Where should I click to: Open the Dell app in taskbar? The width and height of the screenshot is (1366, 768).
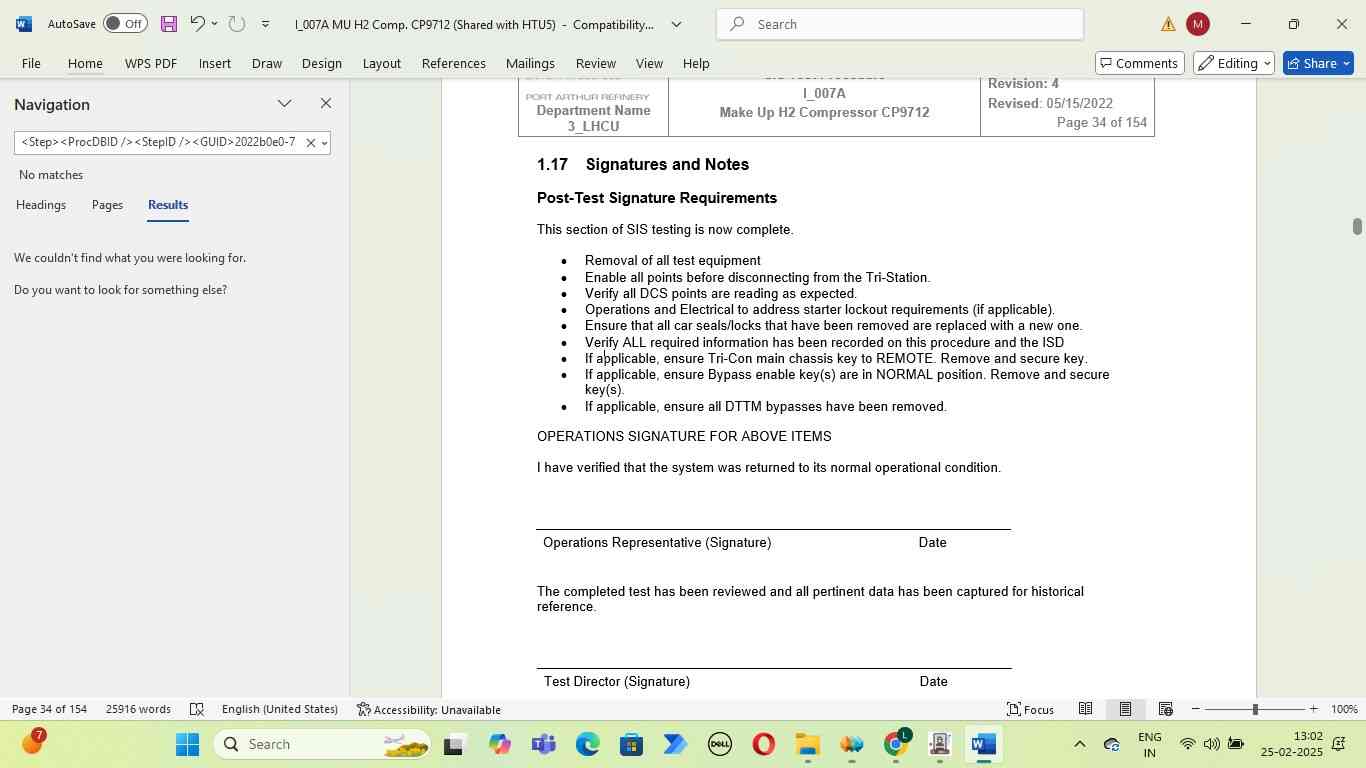click(x=720, y=744)
